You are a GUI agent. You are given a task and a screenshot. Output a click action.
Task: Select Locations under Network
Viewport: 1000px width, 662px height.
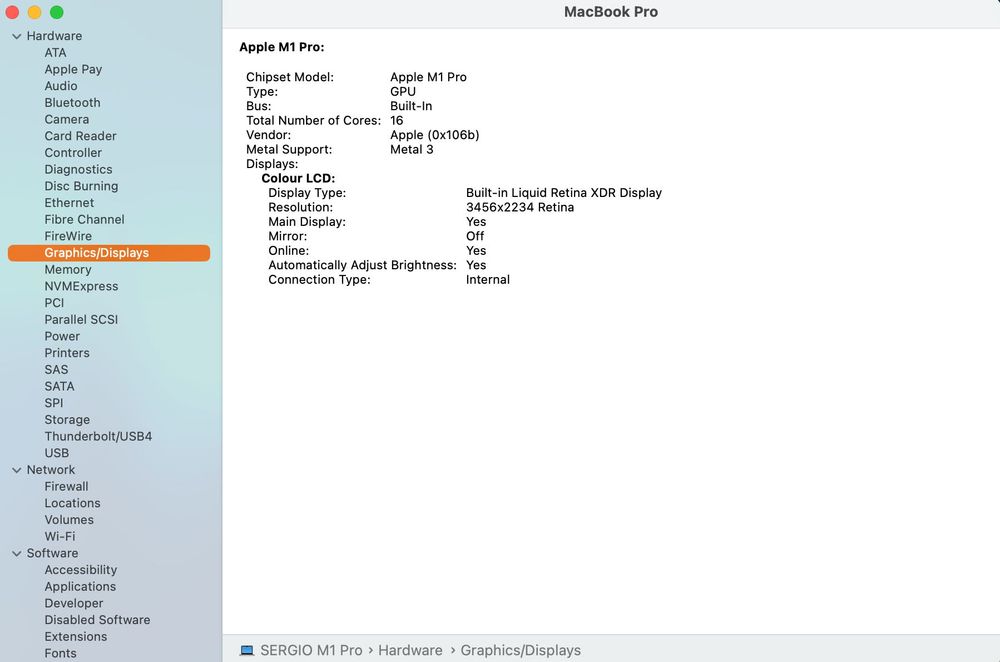pos(72,503)
